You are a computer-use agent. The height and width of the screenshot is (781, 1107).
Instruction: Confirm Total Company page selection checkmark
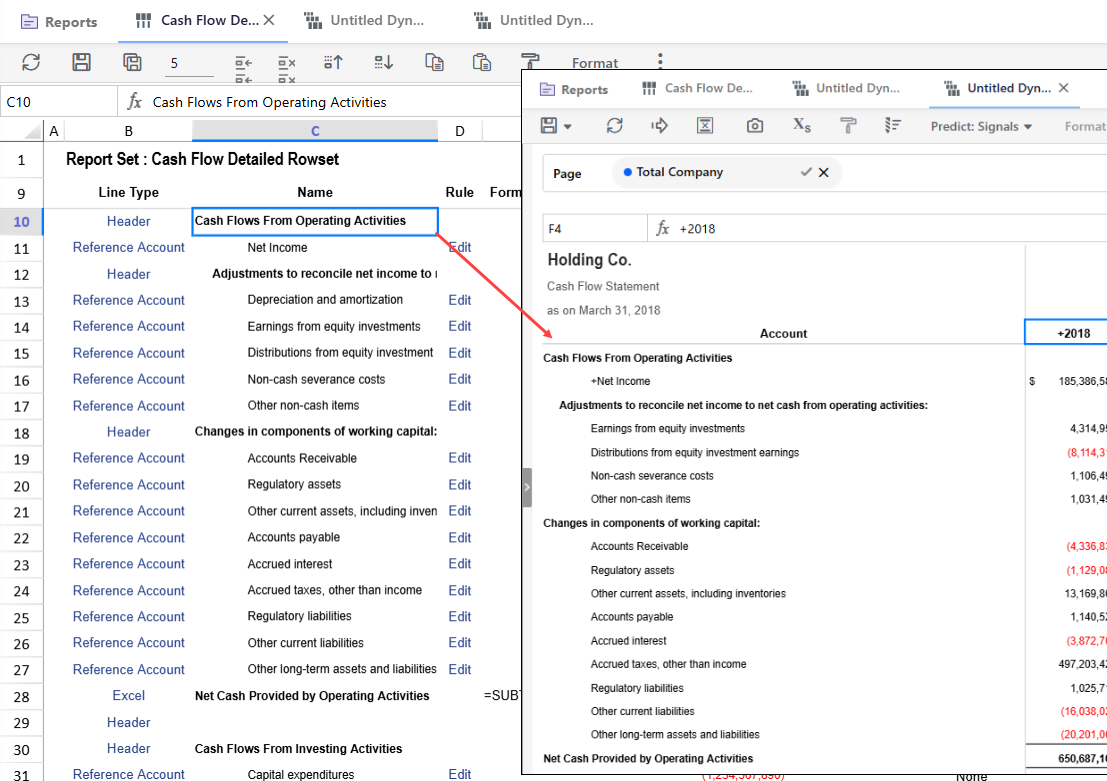point(806,172)
